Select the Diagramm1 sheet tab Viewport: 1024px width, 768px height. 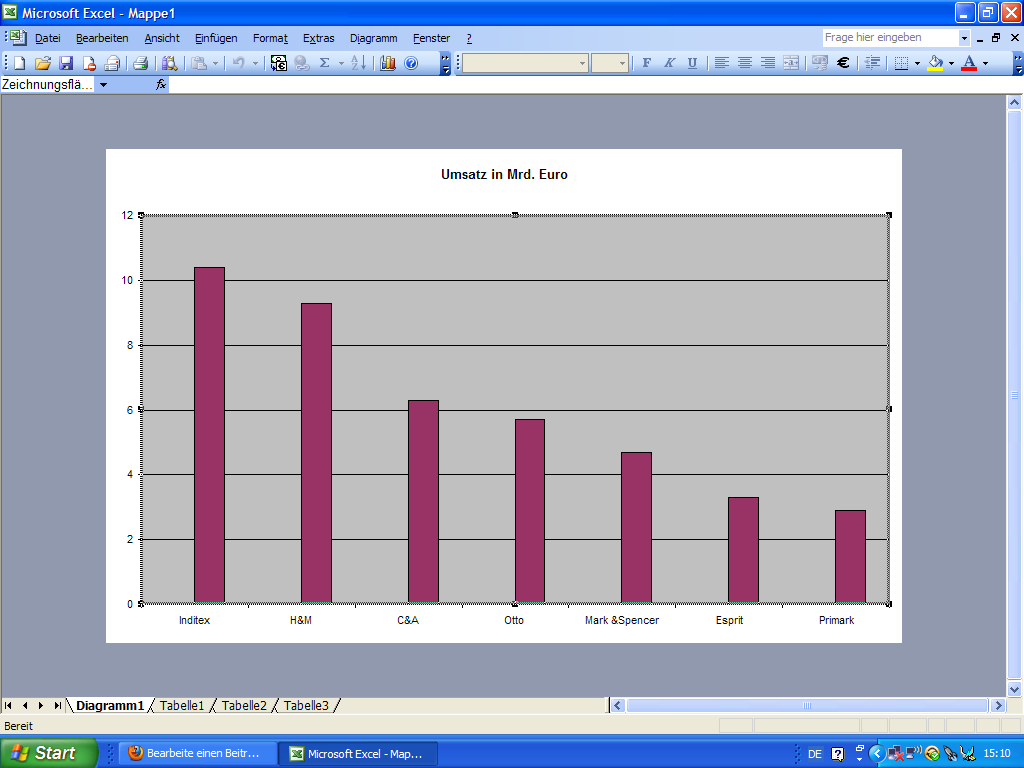110,705
